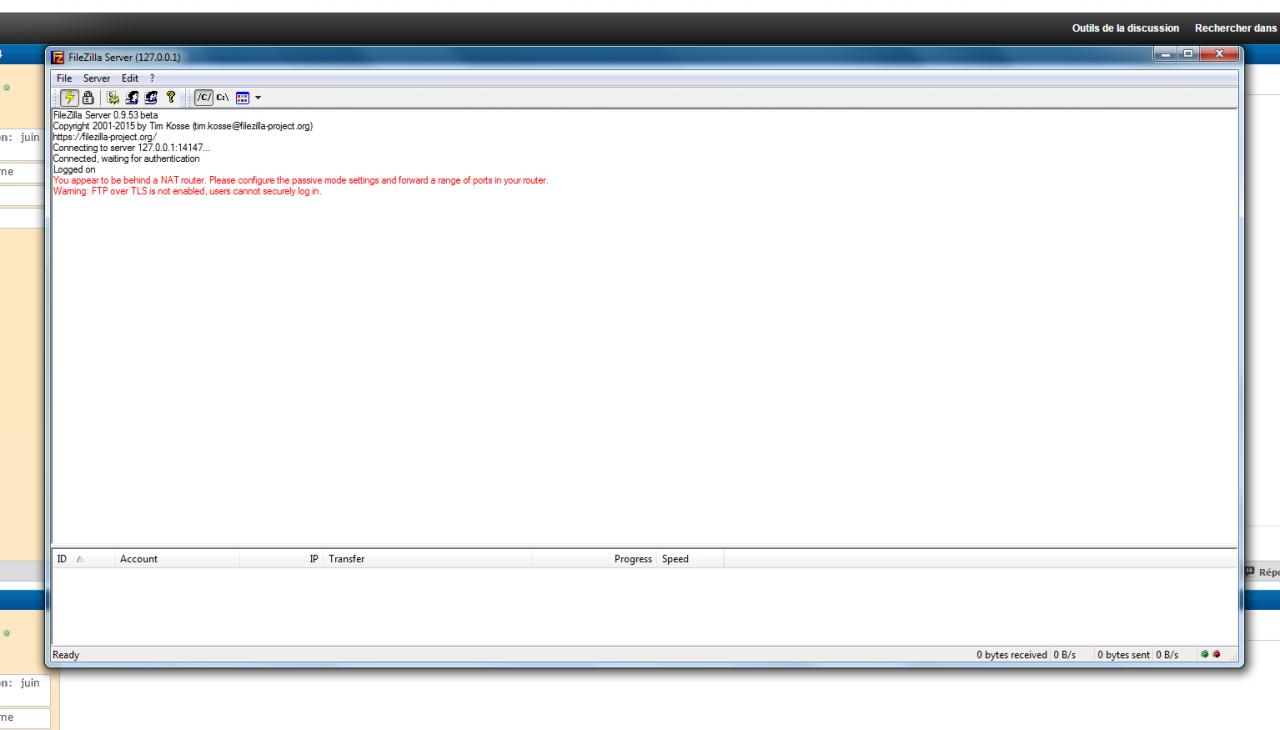Open the Groups editor (second head icon)
Image resolution: width=1280 pixels, height=730 pixels.
(151, 97)
